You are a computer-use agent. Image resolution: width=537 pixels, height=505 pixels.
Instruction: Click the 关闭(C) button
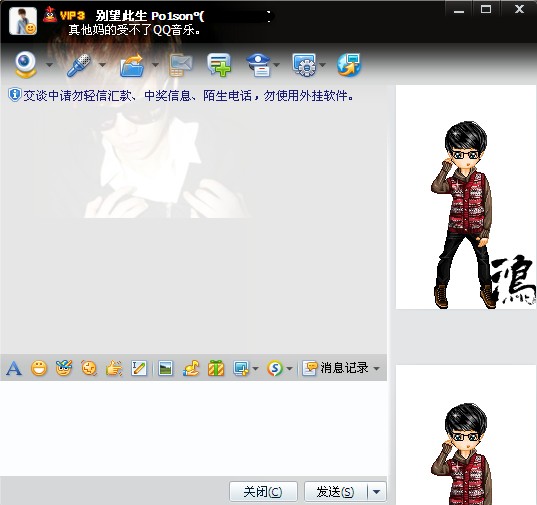tap(263, 492)
